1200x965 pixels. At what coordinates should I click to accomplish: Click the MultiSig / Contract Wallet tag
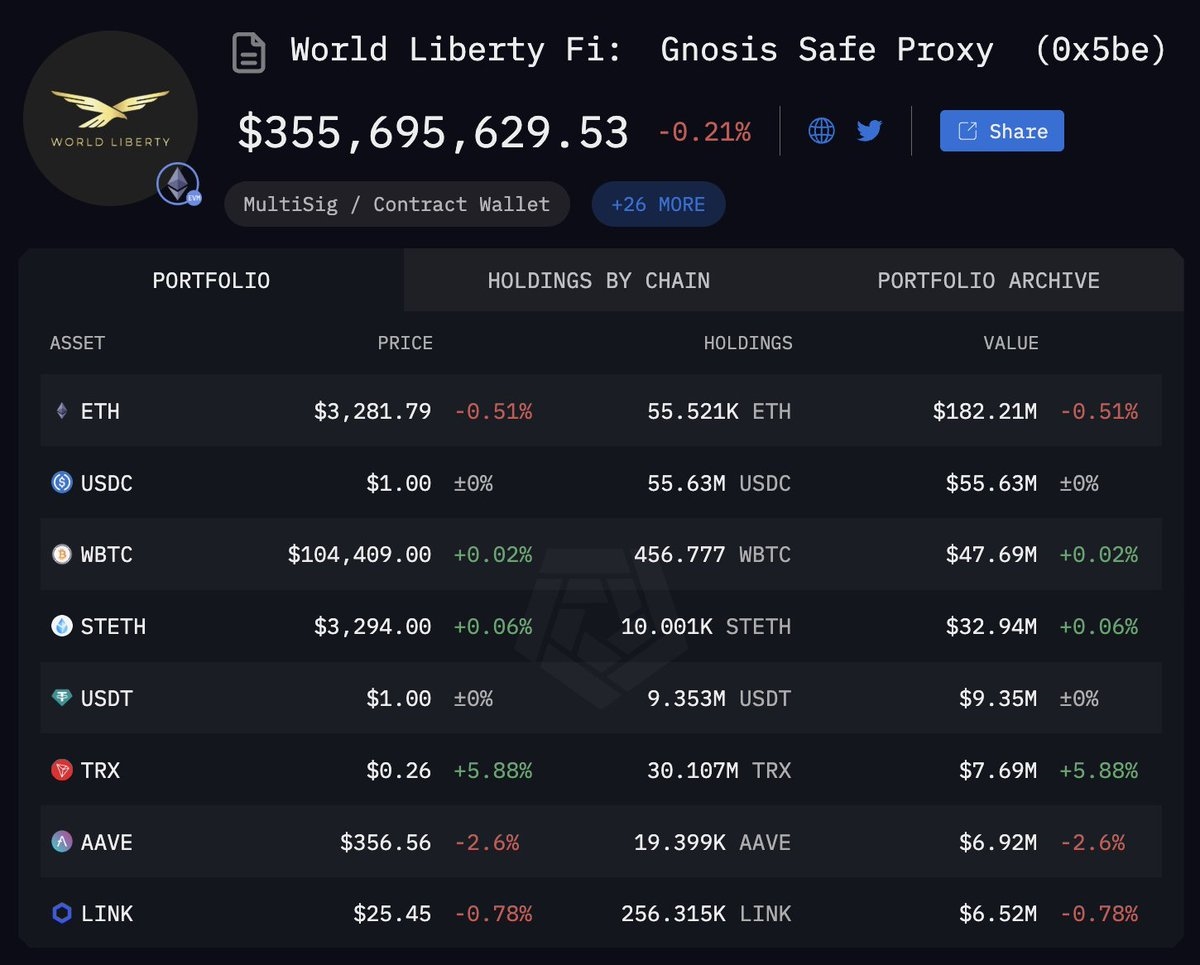click(x=397, y=204)
